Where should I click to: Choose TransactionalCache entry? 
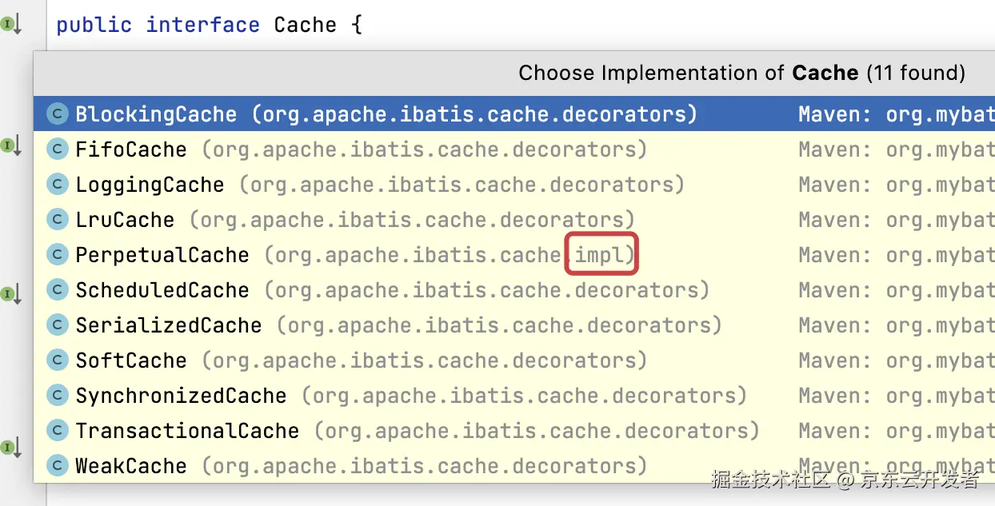pyautogui.click(x=514, y=430)
